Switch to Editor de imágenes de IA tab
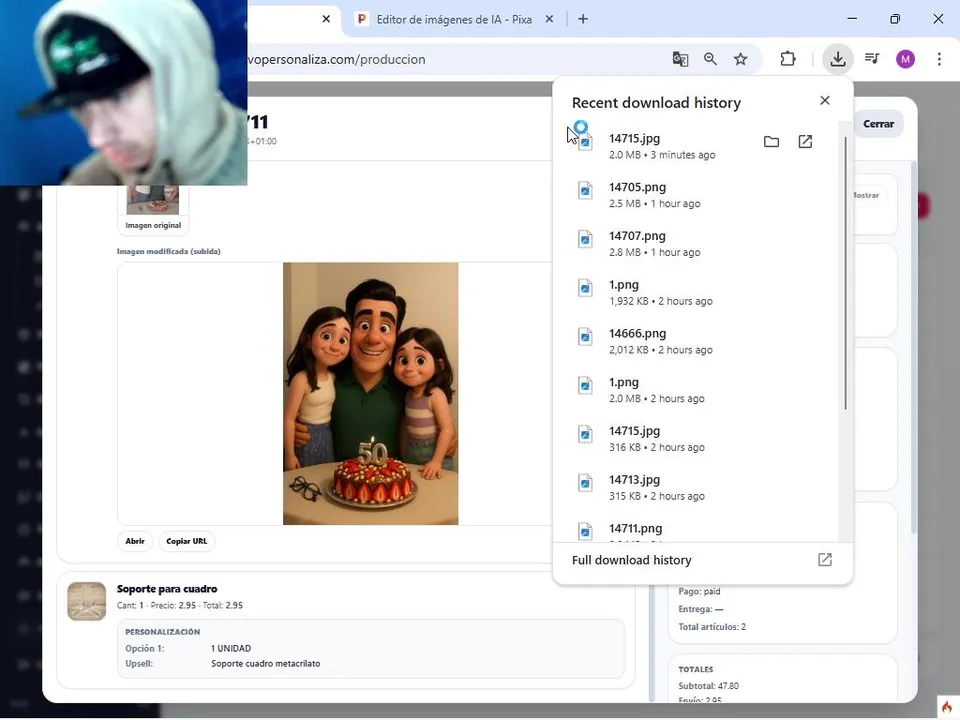 point(454,19)
